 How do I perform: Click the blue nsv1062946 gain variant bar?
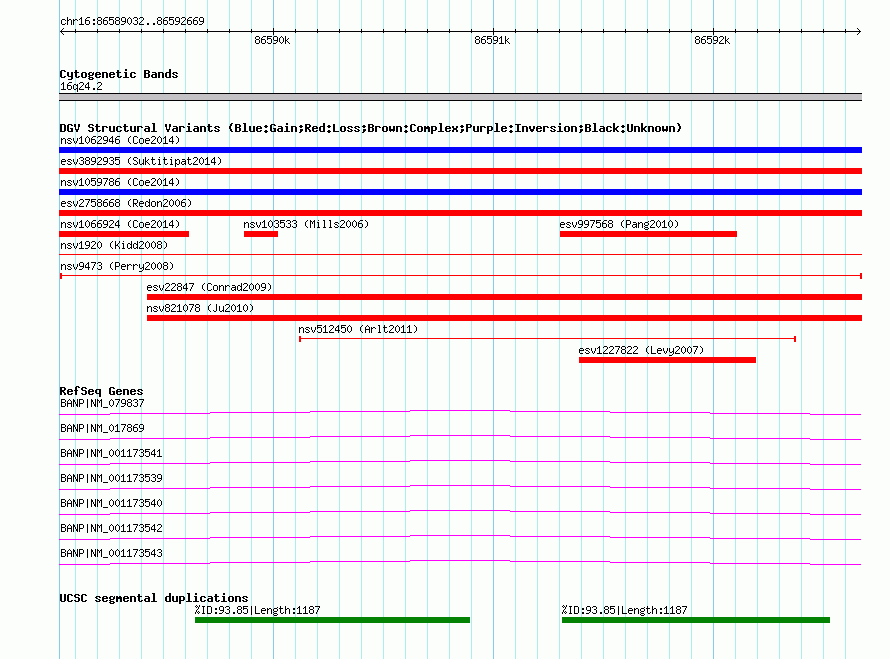pyautogui.click(x=460, y=150)
